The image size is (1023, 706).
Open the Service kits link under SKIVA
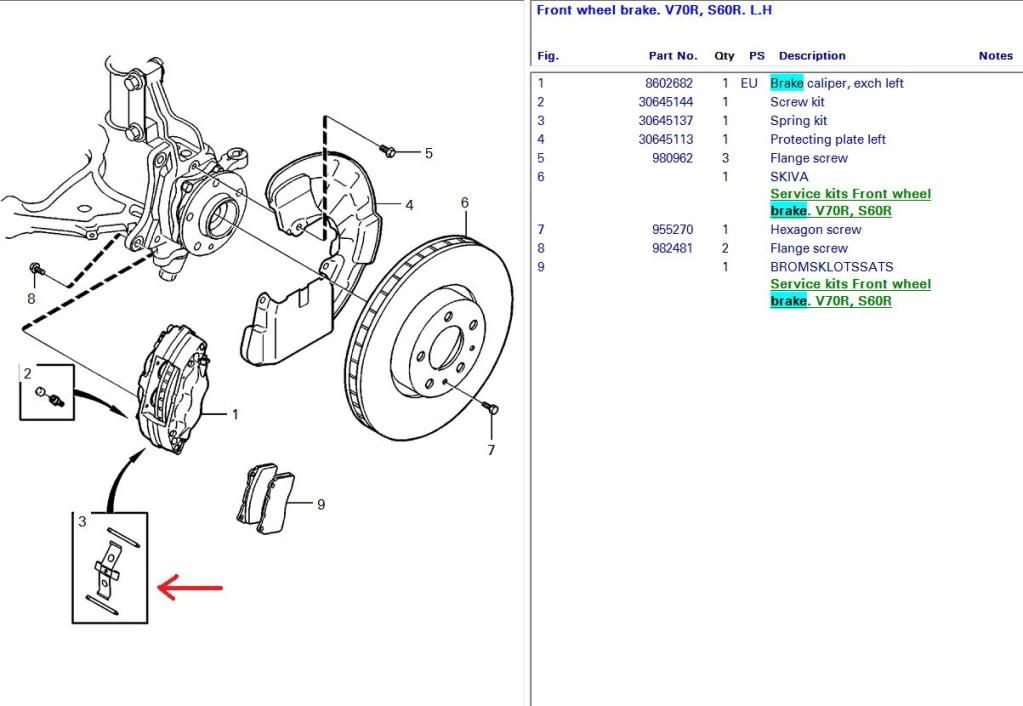tap(850, 203)
